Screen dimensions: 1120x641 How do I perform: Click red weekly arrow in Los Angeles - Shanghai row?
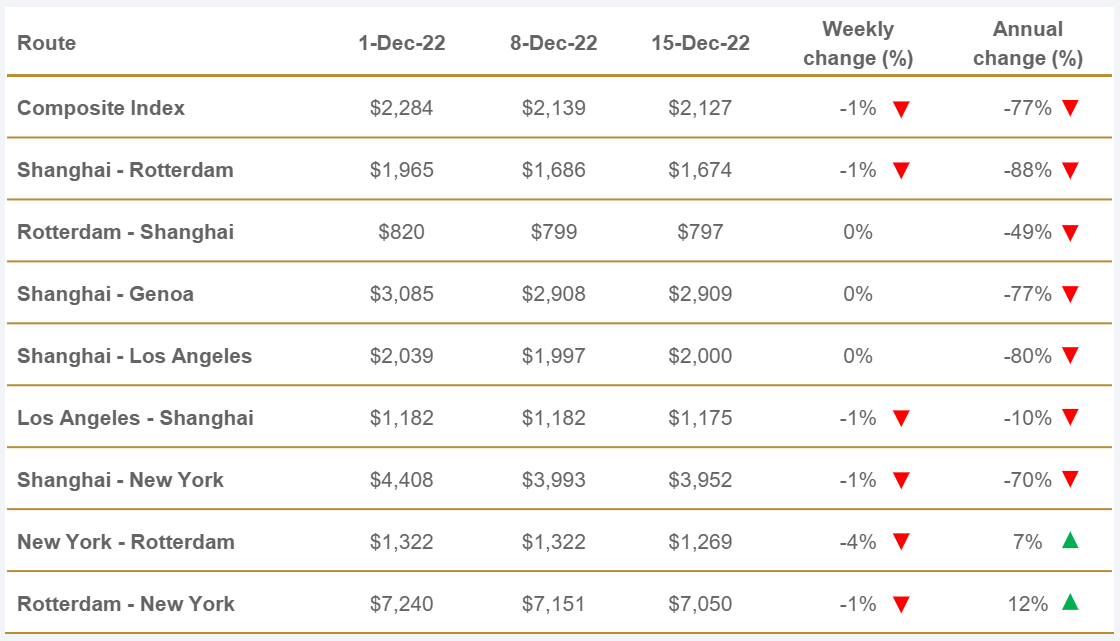click(901, 419)
